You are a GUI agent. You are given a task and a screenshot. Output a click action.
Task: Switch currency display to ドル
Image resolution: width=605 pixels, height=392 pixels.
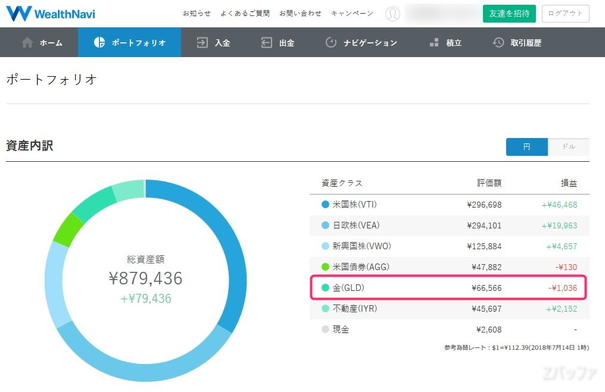(x=568, y=147)
